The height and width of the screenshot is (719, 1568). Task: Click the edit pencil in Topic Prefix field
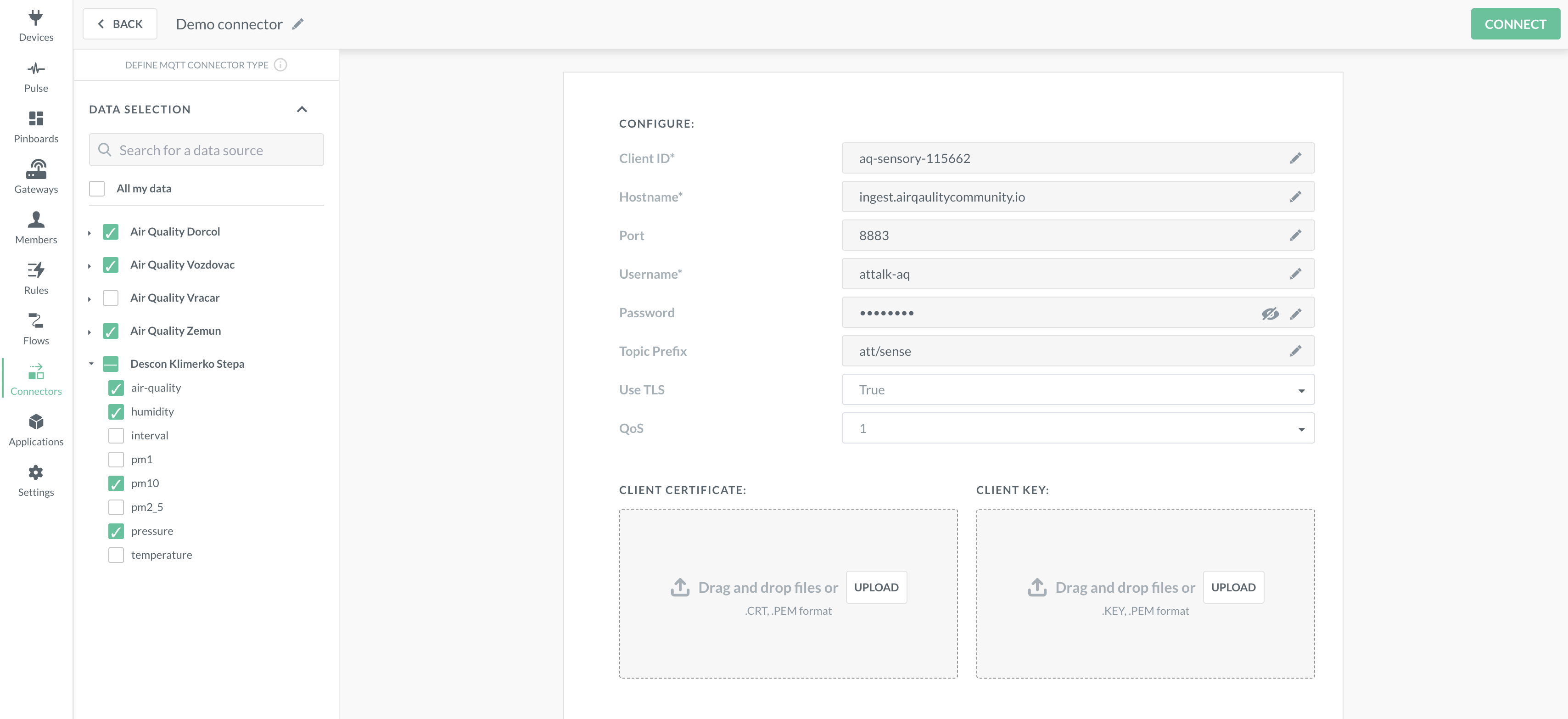[1295, 351]
